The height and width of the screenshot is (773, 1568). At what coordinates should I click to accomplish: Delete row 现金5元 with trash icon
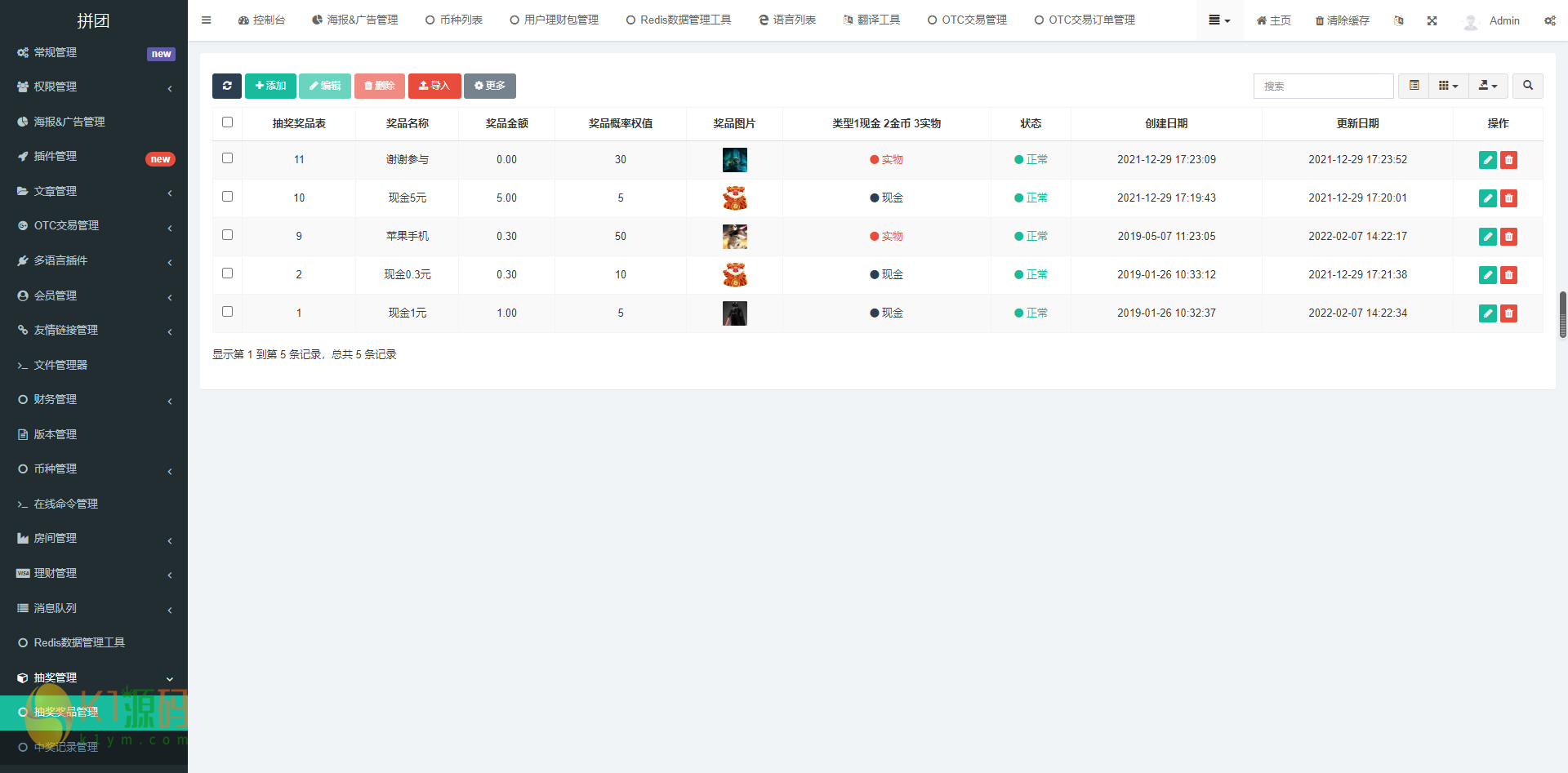1509,198
